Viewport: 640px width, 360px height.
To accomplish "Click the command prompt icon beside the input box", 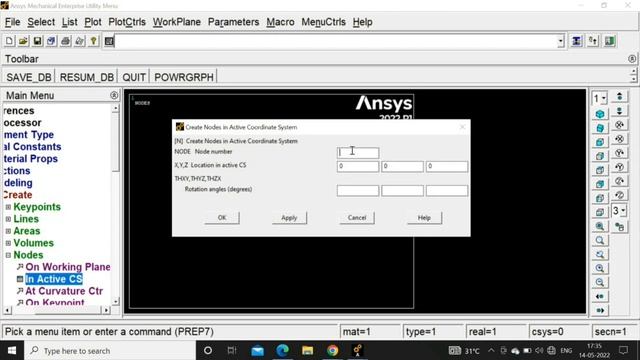I will click(109, 41).
